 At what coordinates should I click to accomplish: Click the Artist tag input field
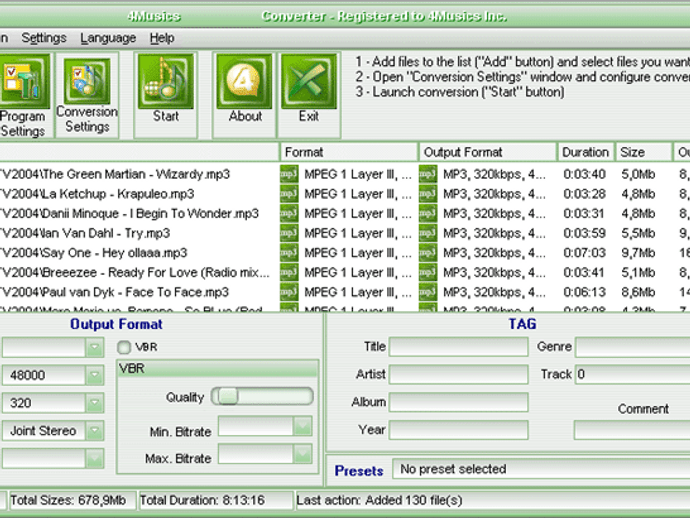459,375
